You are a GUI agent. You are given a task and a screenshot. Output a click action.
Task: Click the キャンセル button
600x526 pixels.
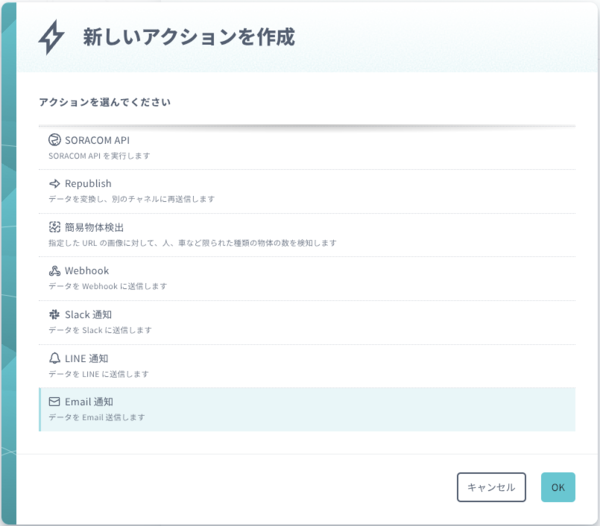(x=491, y=487)
